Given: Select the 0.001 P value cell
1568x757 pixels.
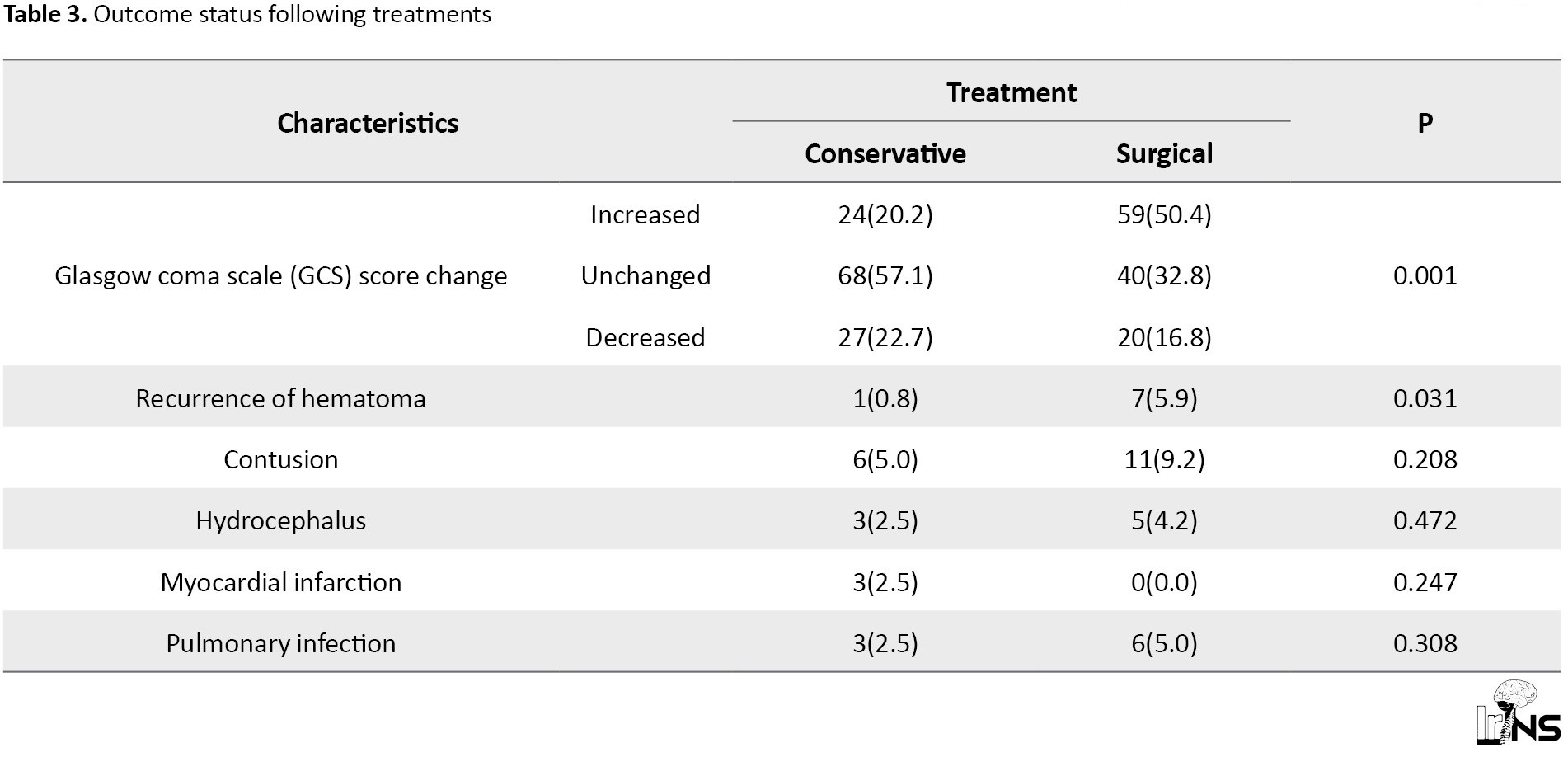Looking at the screenshot, I should coord(1425,275).
